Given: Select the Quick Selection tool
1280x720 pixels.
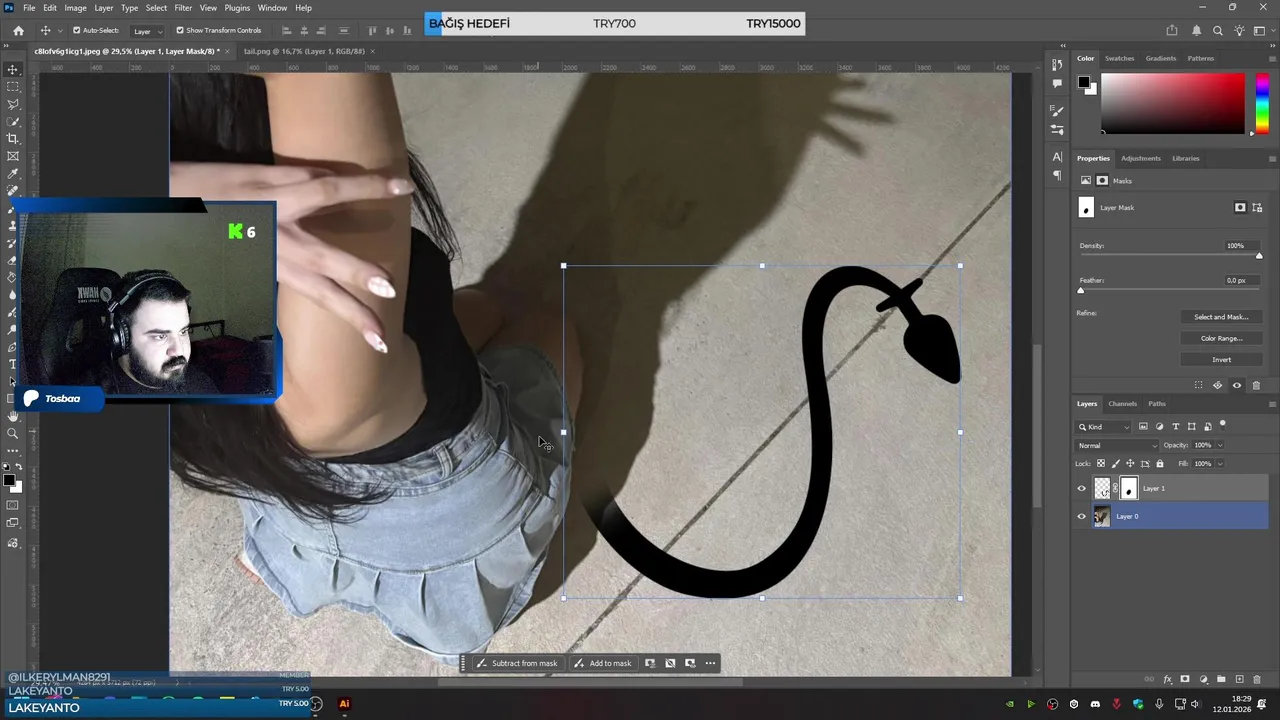Looking at the screenshot, I should pos(13,121).
